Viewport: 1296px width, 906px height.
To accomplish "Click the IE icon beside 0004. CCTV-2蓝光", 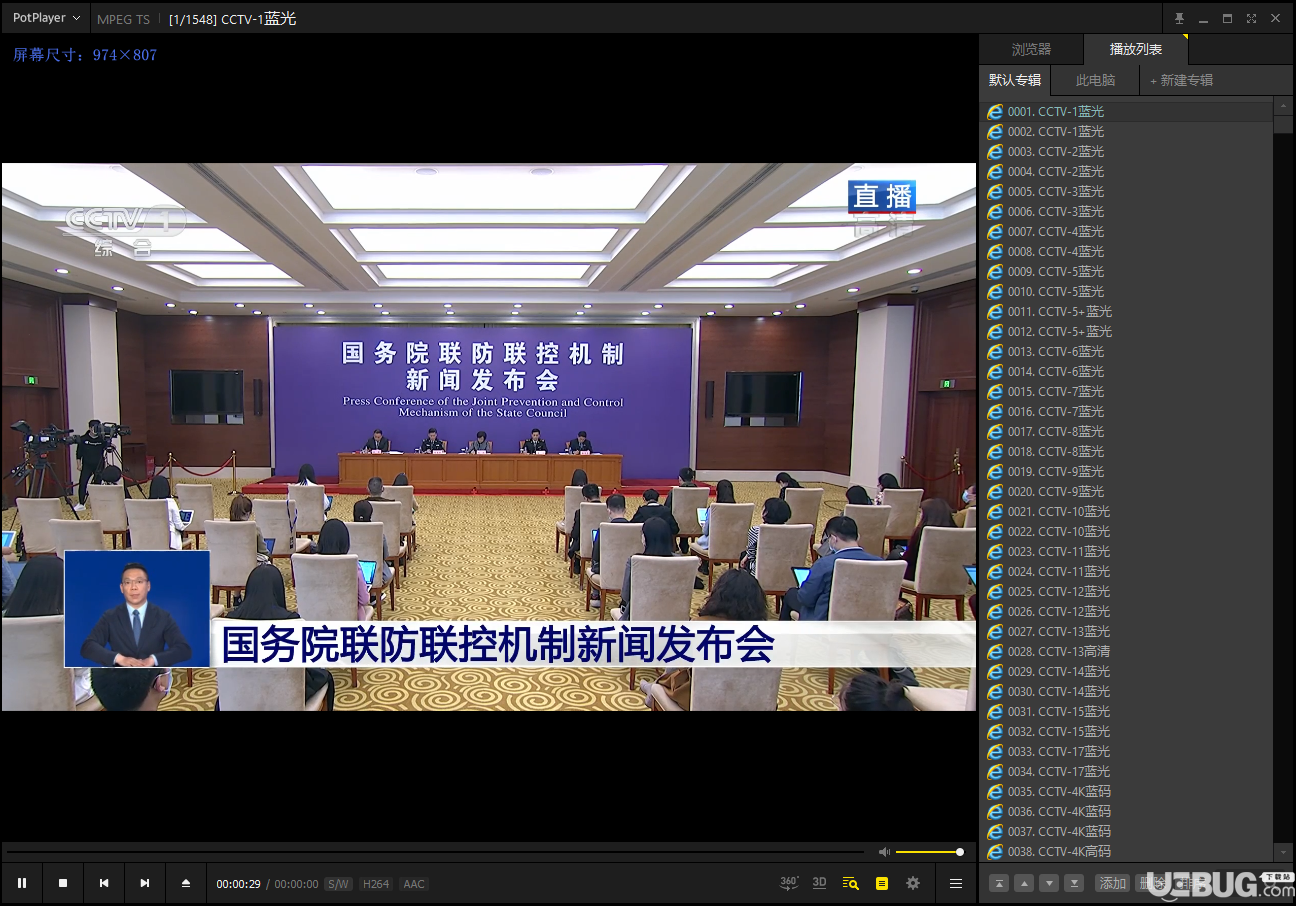I will point(995,172).
